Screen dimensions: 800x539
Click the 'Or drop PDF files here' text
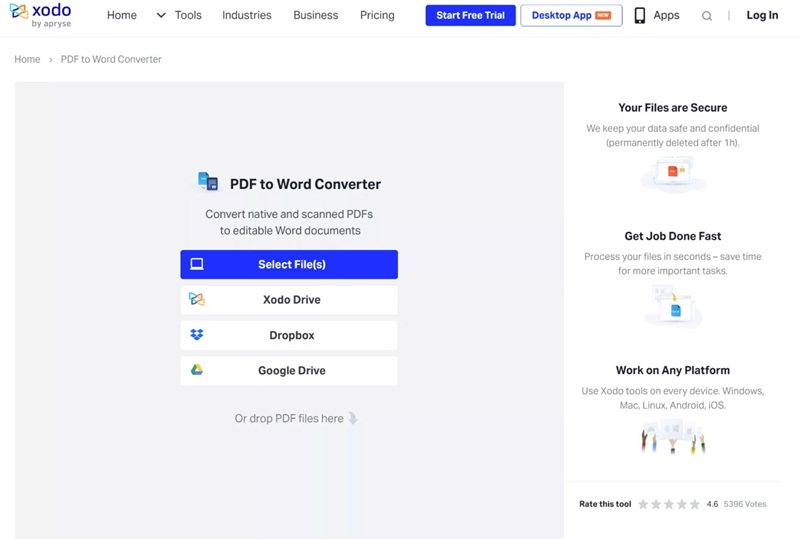[x=289, y=419]
